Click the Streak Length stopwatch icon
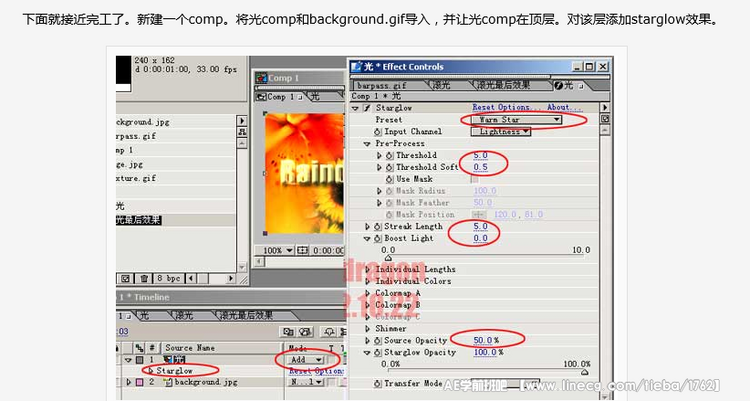Viewport: 750px width, 401px height. 377,226
